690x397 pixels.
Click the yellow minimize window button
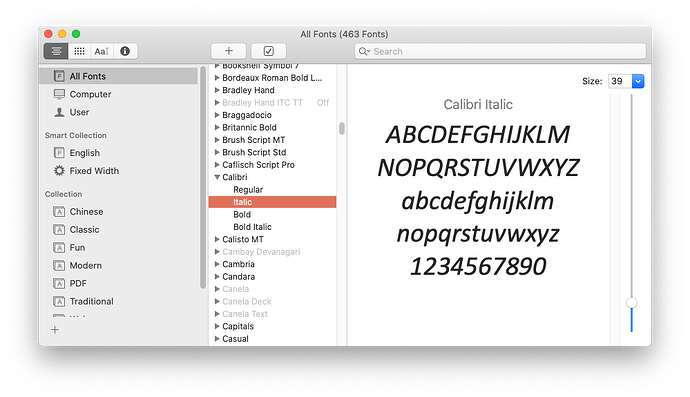point(62,34)
